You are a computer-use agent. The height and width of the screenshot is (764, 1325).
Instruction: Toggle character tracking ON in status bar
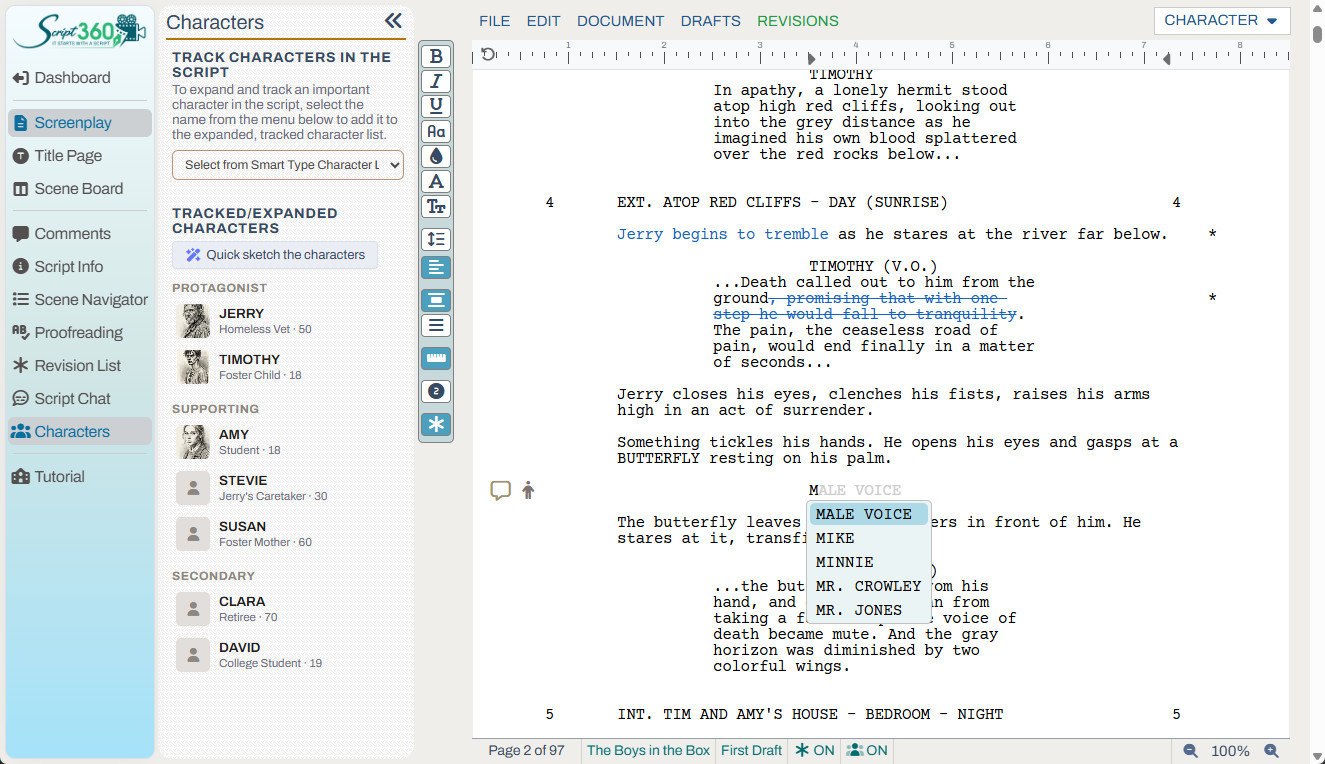click(866, 751)
